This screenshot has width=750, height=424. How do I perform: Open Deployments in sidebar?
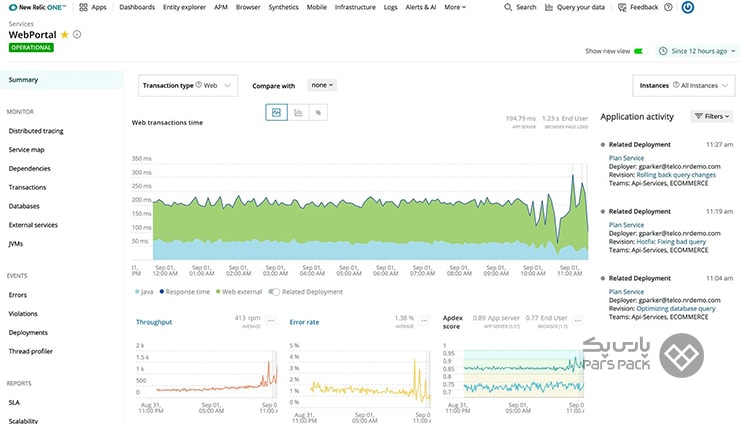(x=28, y=332)
